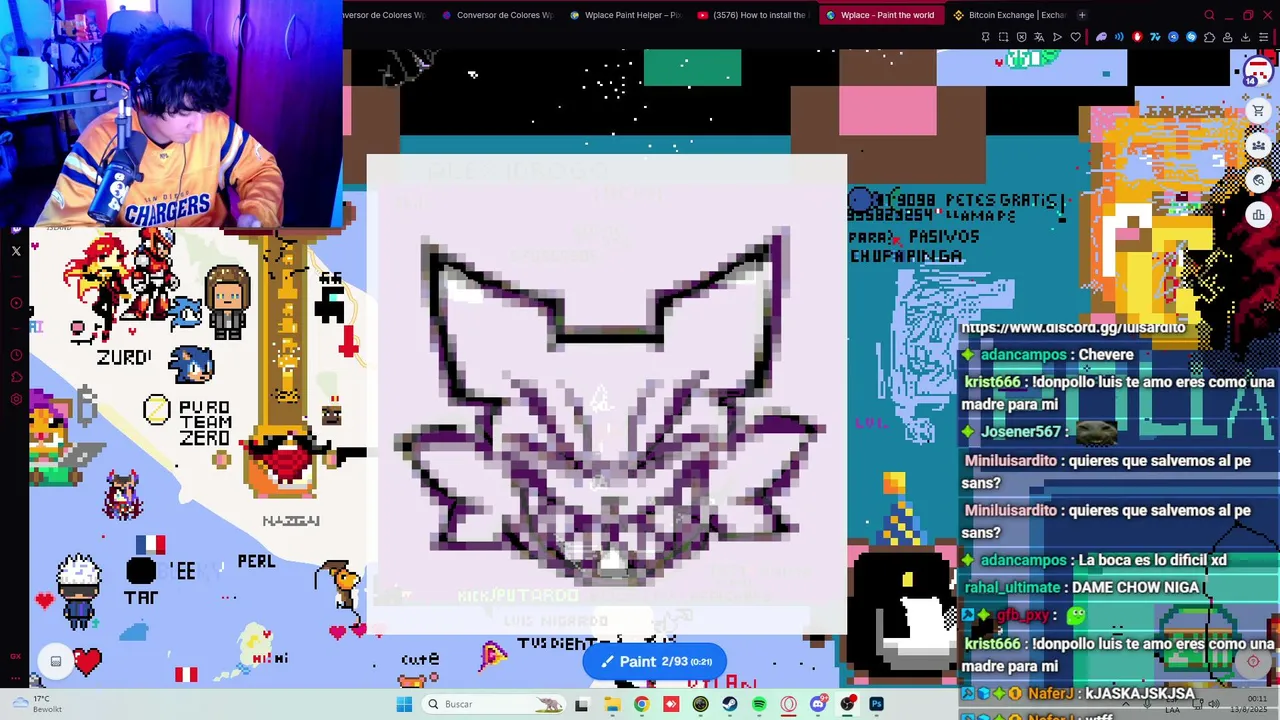Open X Twitter in Opera GX sidebar
1280x720 pixels.
coord(16,250)
